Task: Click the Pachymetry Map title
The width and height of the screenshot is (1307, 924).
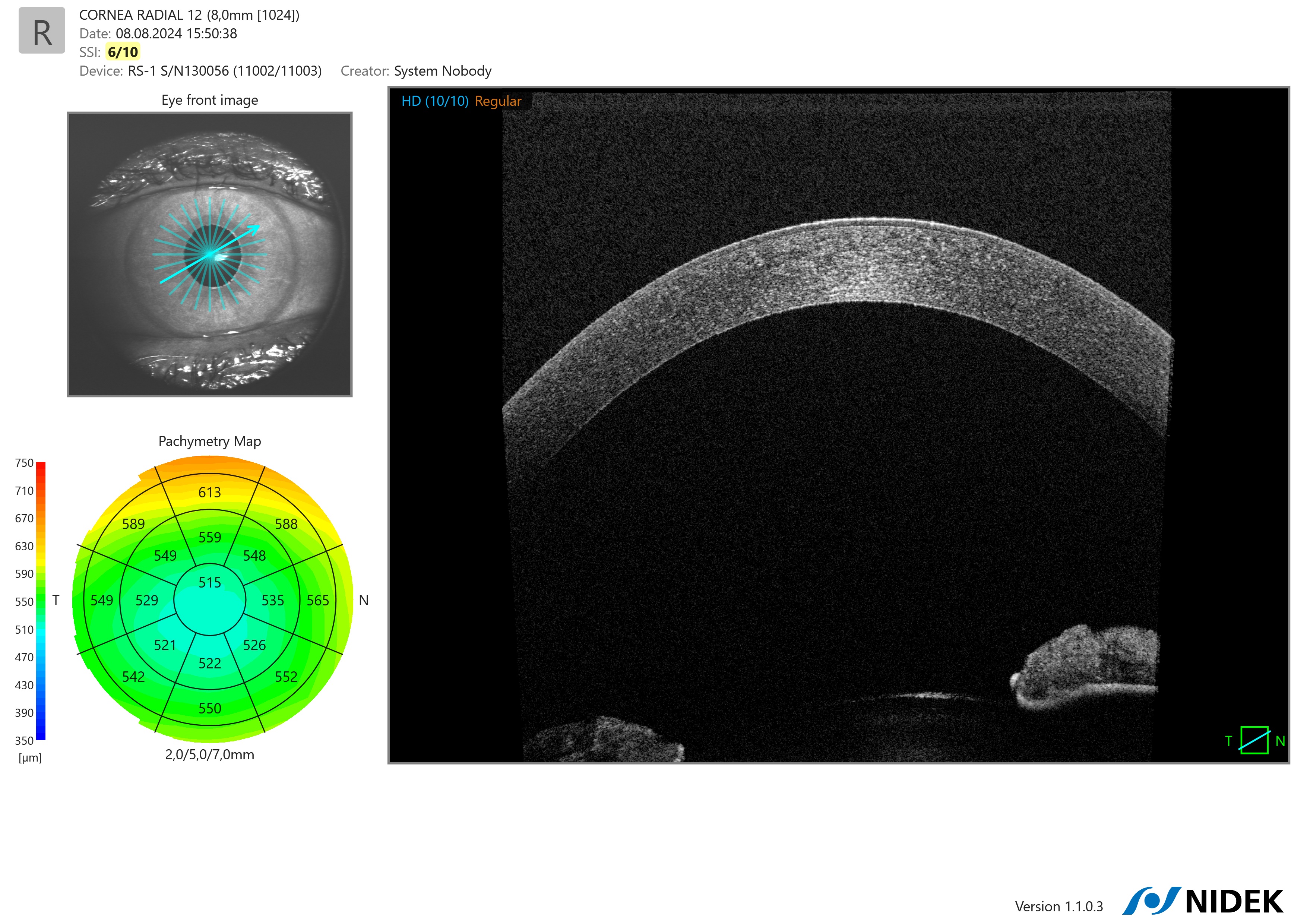Action: [x=209, y=441]
